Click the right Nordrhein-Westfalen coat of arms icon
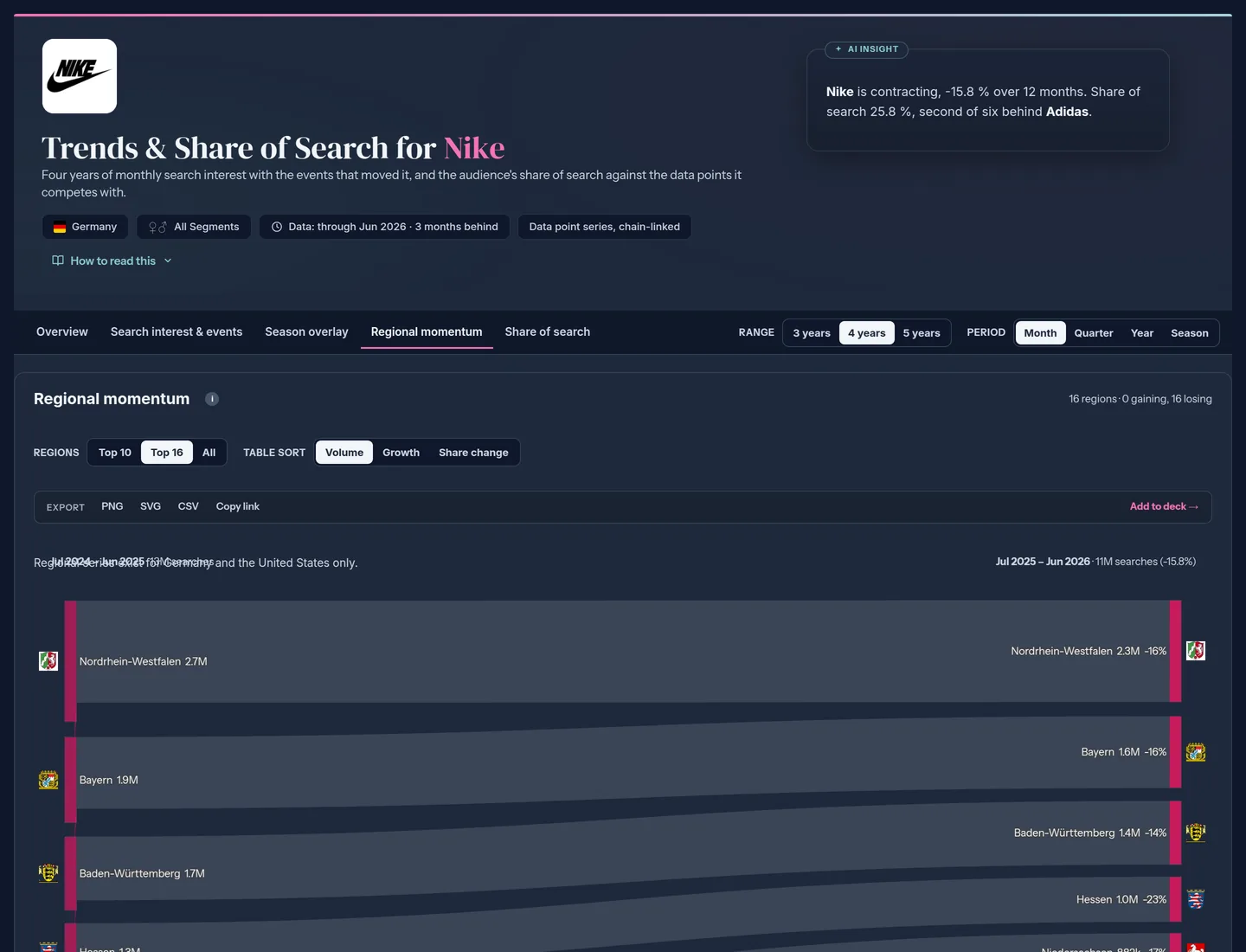This screenshot has height=952, width=1246. [1196, 651]
